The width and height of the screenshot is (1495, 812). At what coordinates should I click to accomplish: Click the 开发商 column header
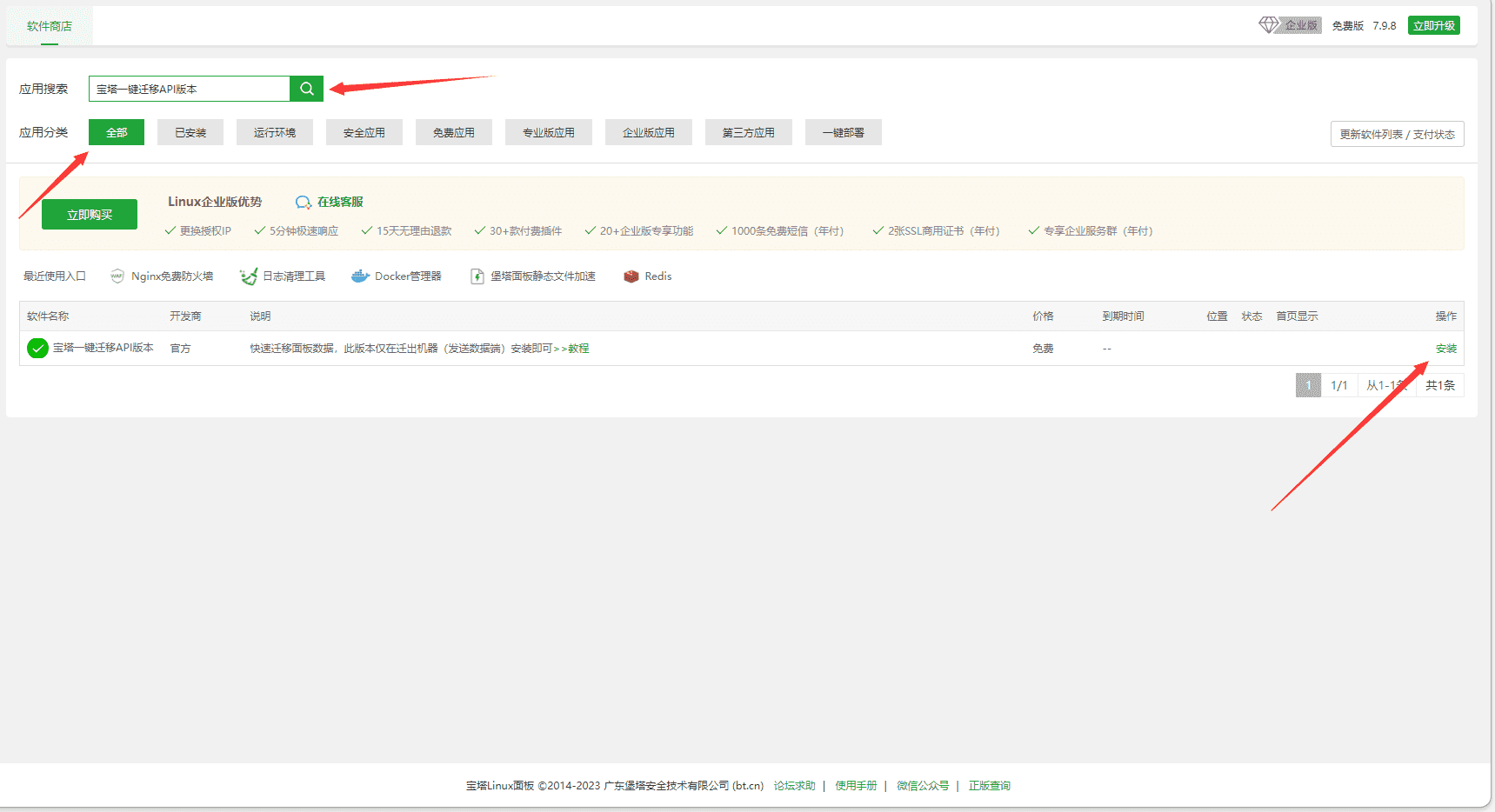[x=185, y=316]
